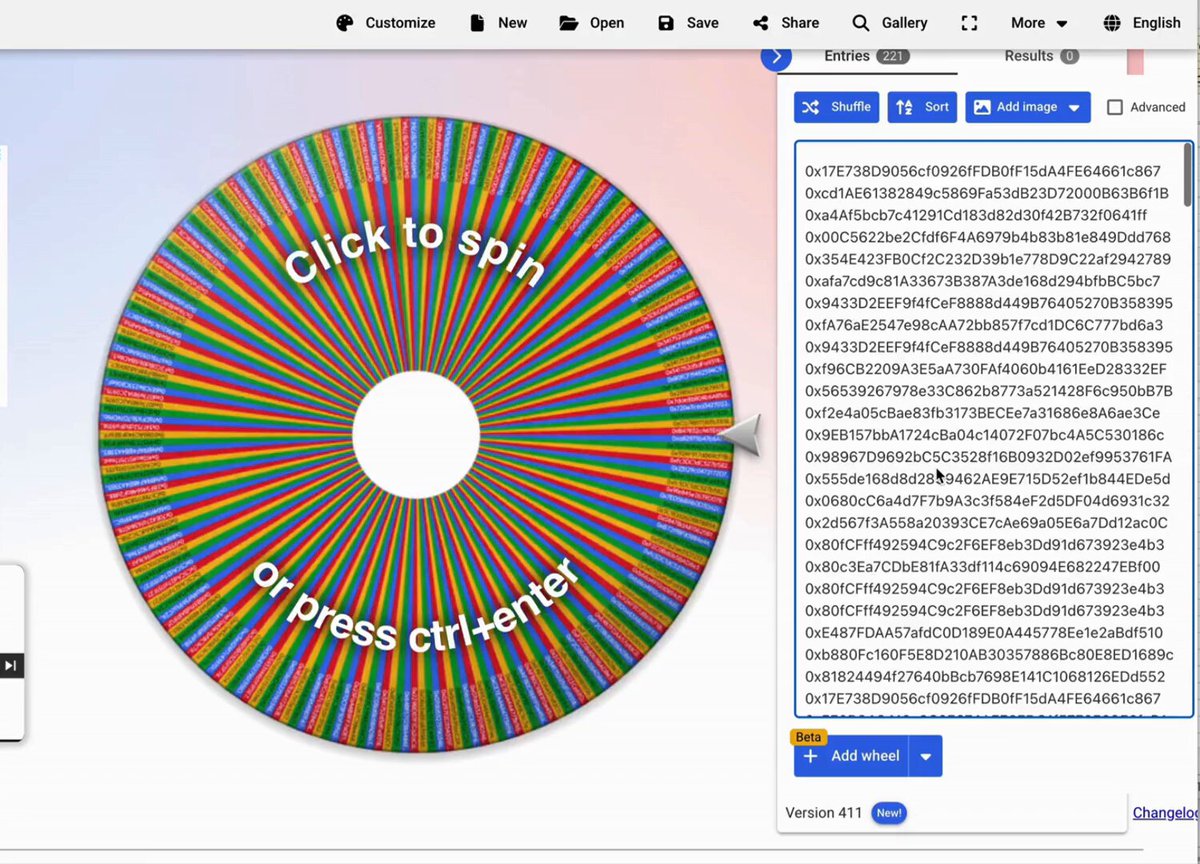The width and height of the screenshot is (1200, 864).
Task: Switch to the Entries tab
Action: [866, 57]
